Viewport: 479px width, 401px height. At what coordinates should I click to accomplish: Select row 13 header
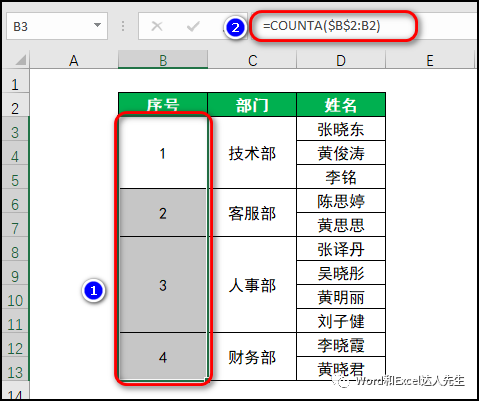pos(15,369)
